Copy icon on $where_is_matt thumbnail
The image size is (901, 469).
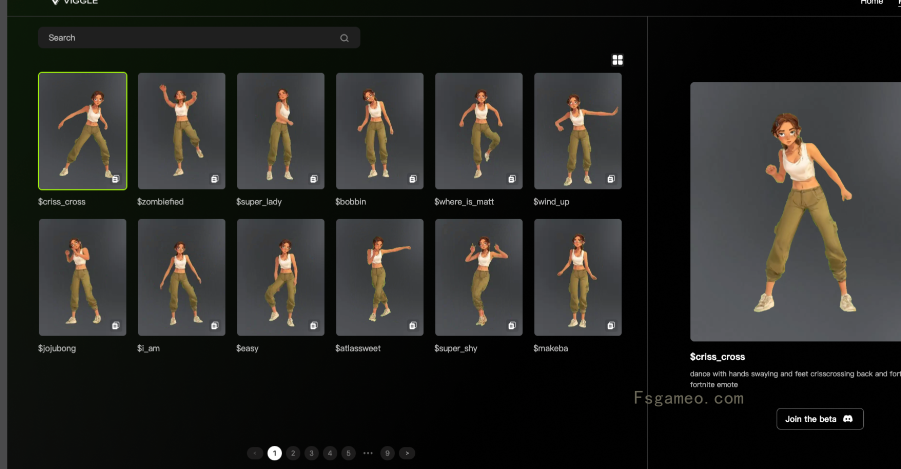coord(512,179)
